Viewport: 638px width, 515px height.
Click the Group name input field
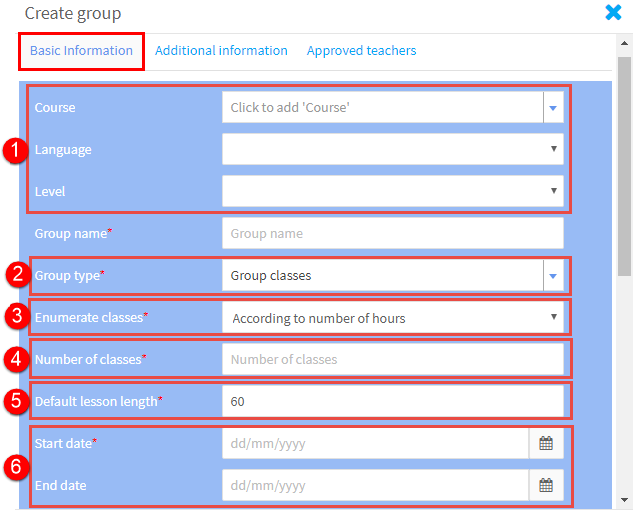click(393, 233)
